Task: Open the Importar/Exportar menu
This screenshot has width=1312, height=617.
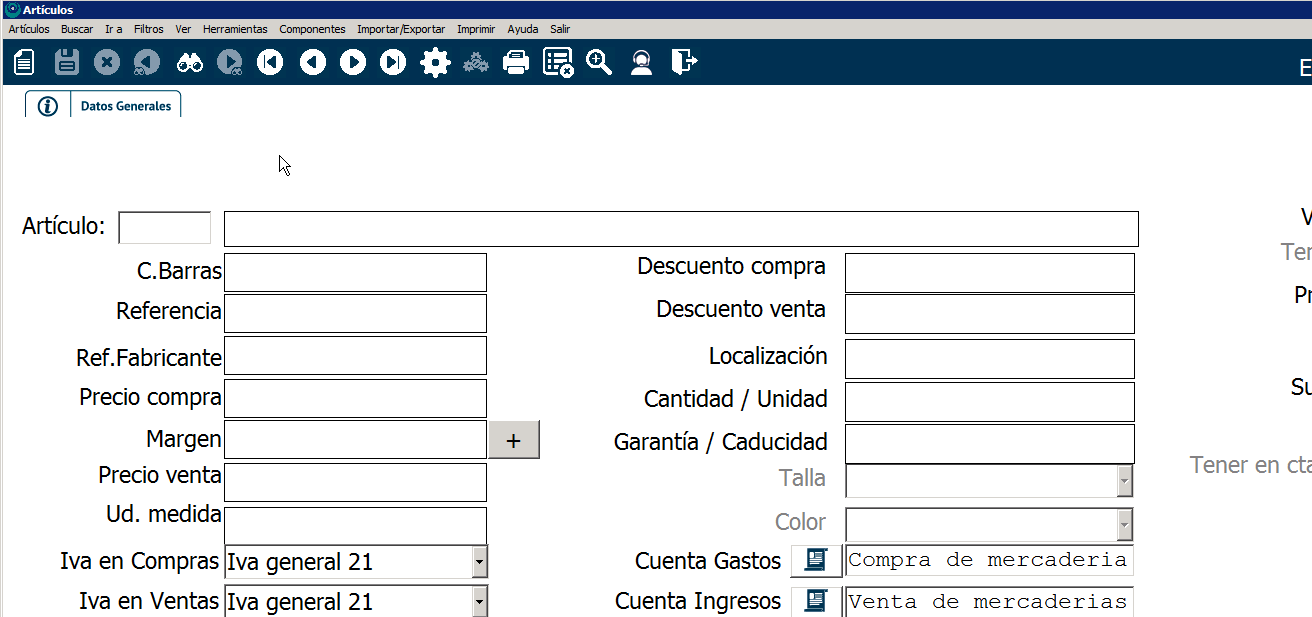Action: (401, 29)
